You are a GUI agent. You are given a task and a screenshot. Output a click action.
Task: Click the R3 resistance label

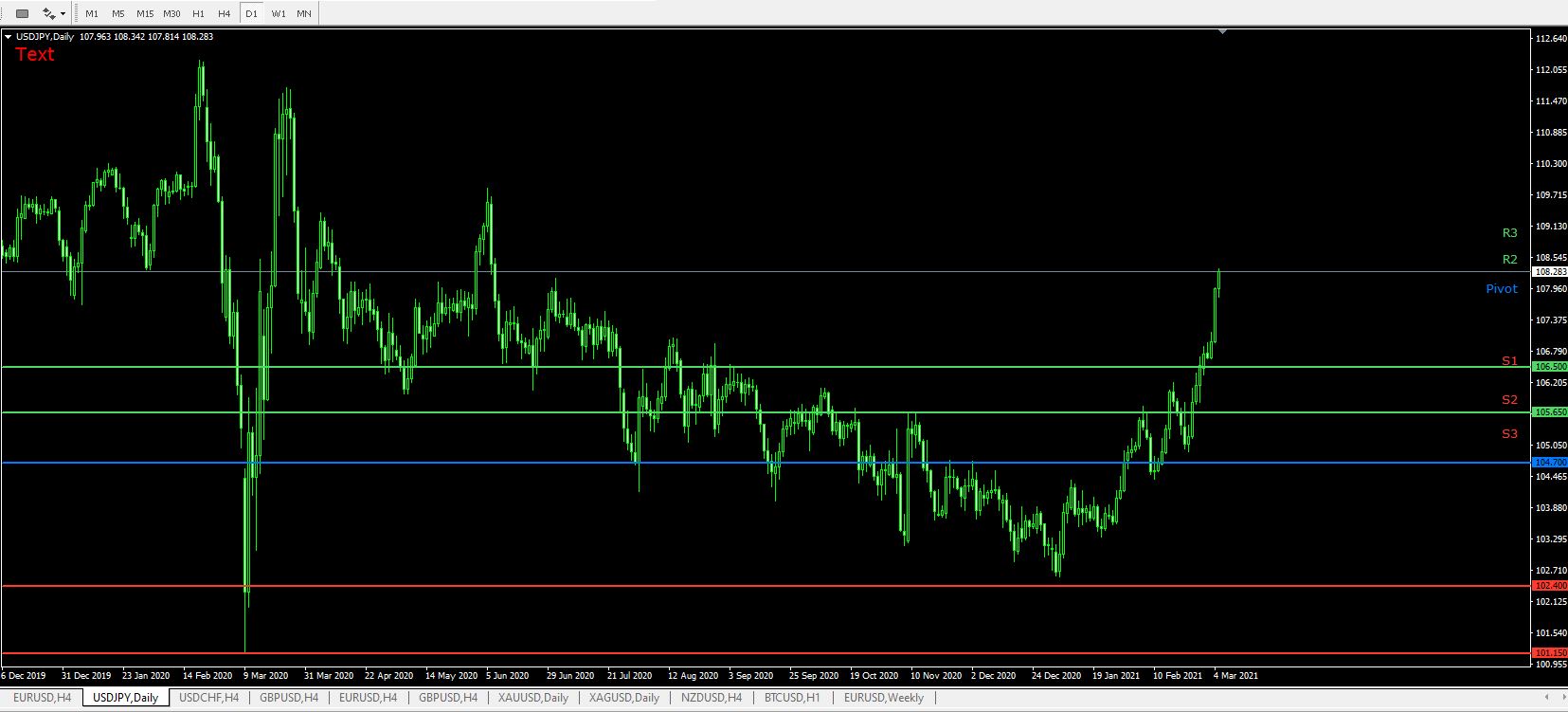(x=1509, y=233)
